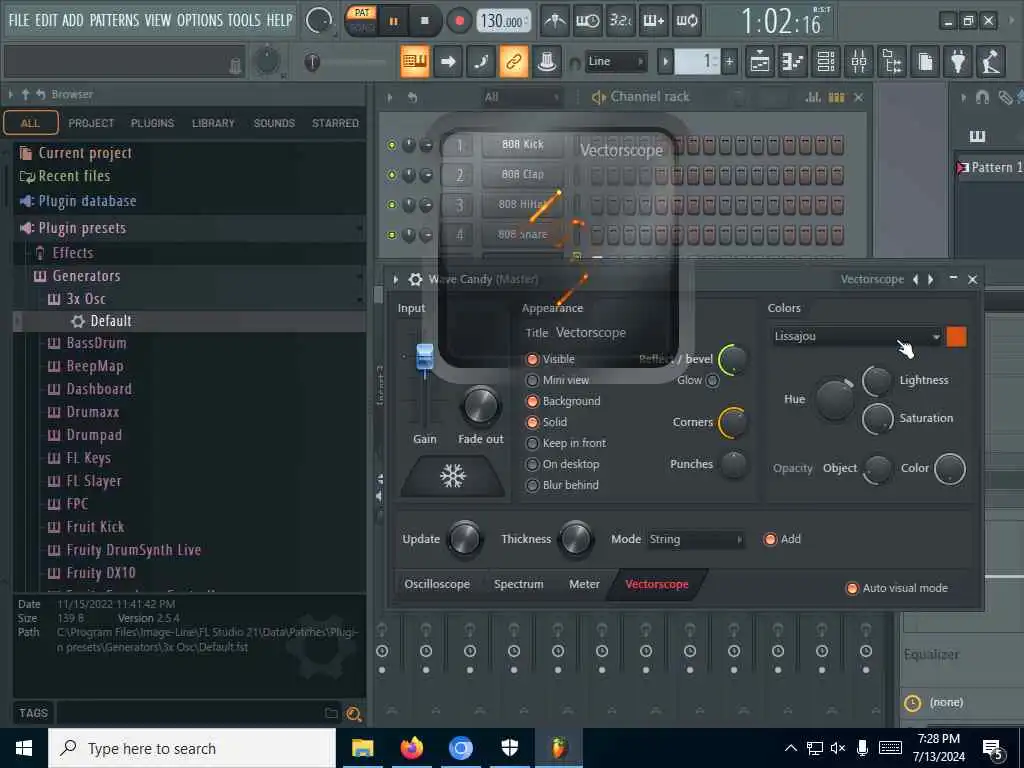Screen dimensions: 1024x768
Task: Enable the Blur behind option
Action: 532,485
